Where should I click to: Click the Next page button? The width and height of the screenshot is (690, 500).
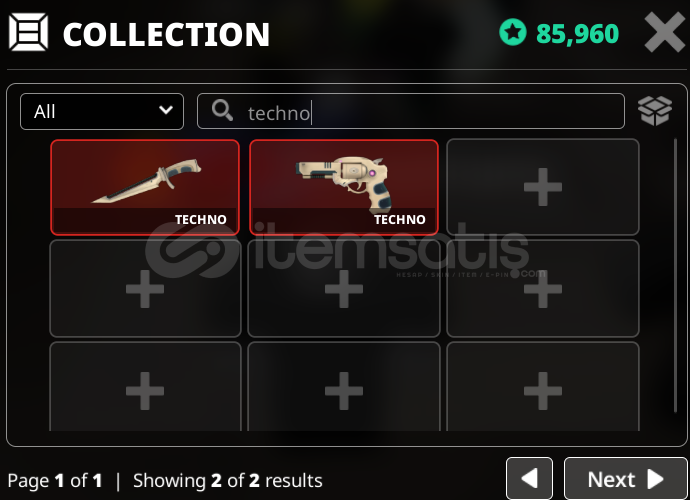click(x=625, y=479)
